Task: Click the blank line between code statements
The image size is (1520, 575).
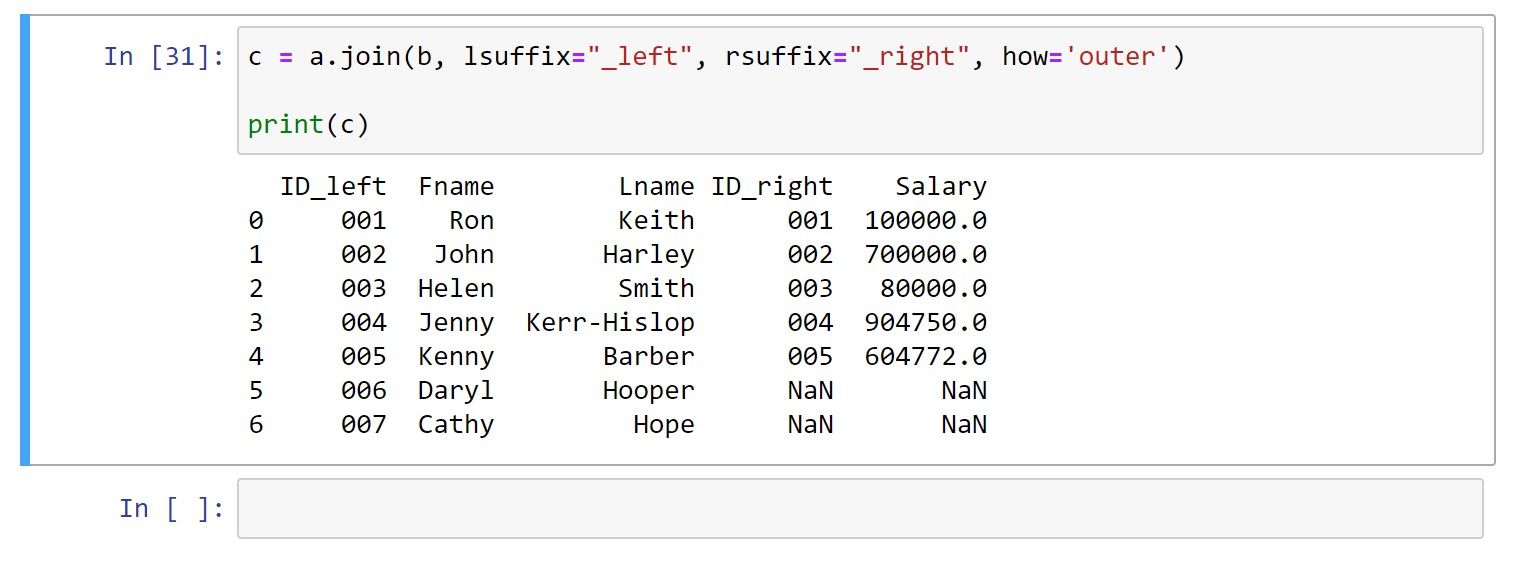Action: [x=859, y=91]
